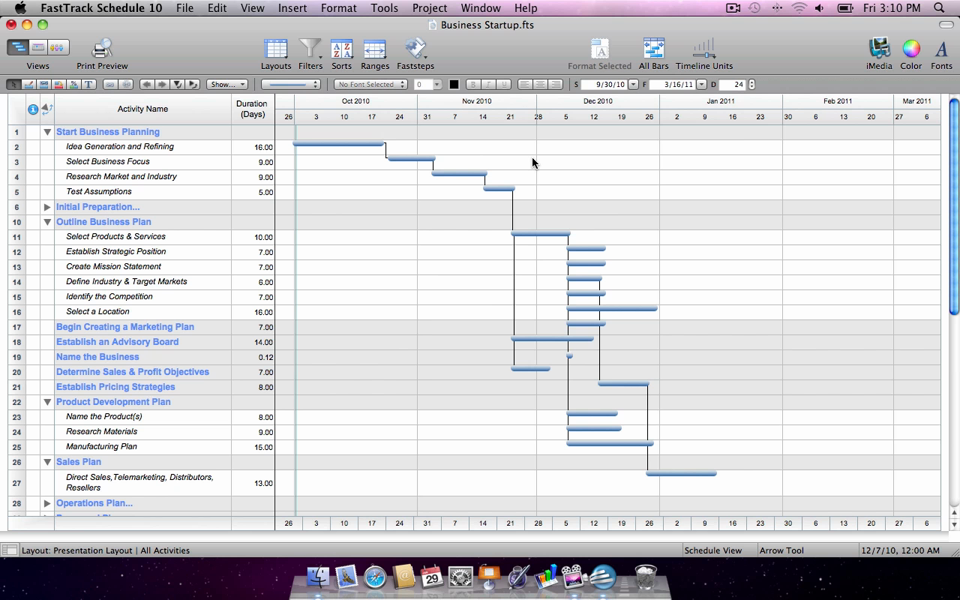Open the File menu
The image size is (960, 600).
(184, 8)
